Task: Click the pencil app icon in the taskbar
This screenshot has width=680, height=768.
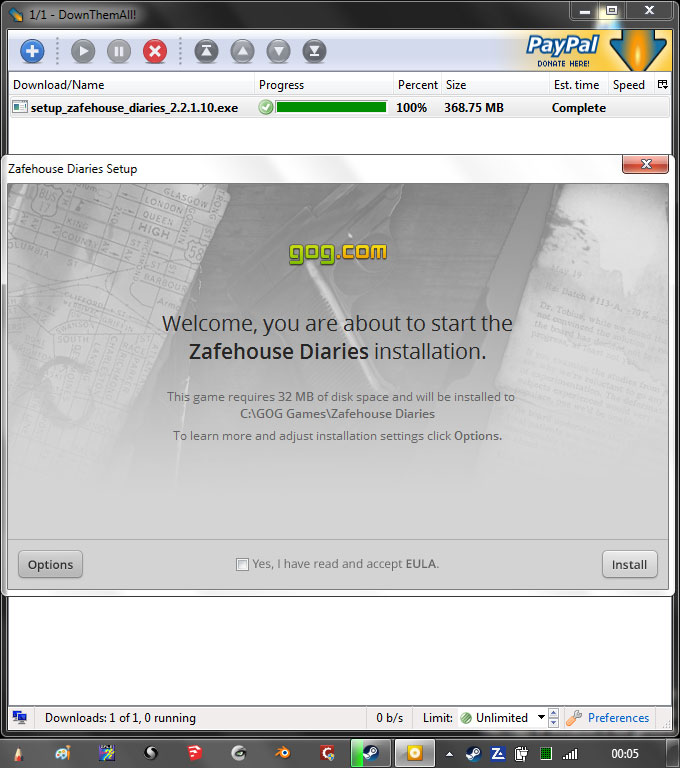Action: [x=19, y=753]
